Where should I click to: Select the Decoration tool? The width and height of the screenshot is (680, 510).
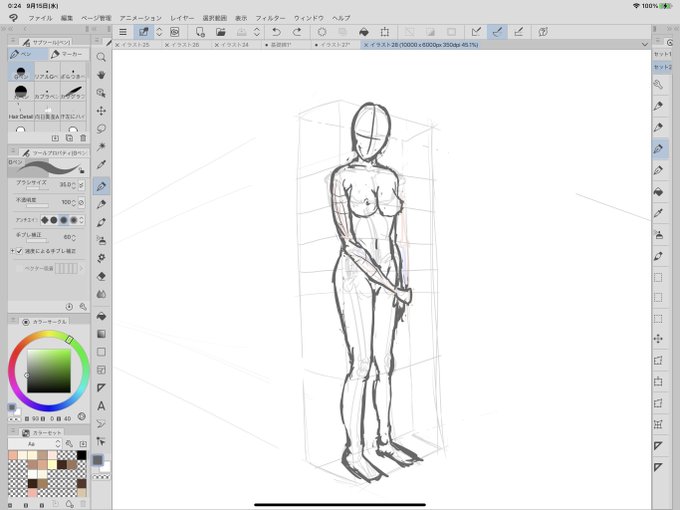(x=101, y=258)
